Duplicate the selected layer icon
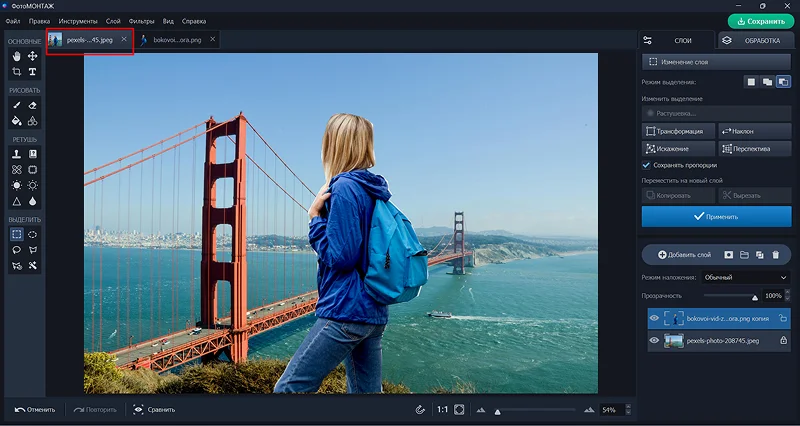The width and height of the screenshot is (800, 426). click(x=760, y=255)
